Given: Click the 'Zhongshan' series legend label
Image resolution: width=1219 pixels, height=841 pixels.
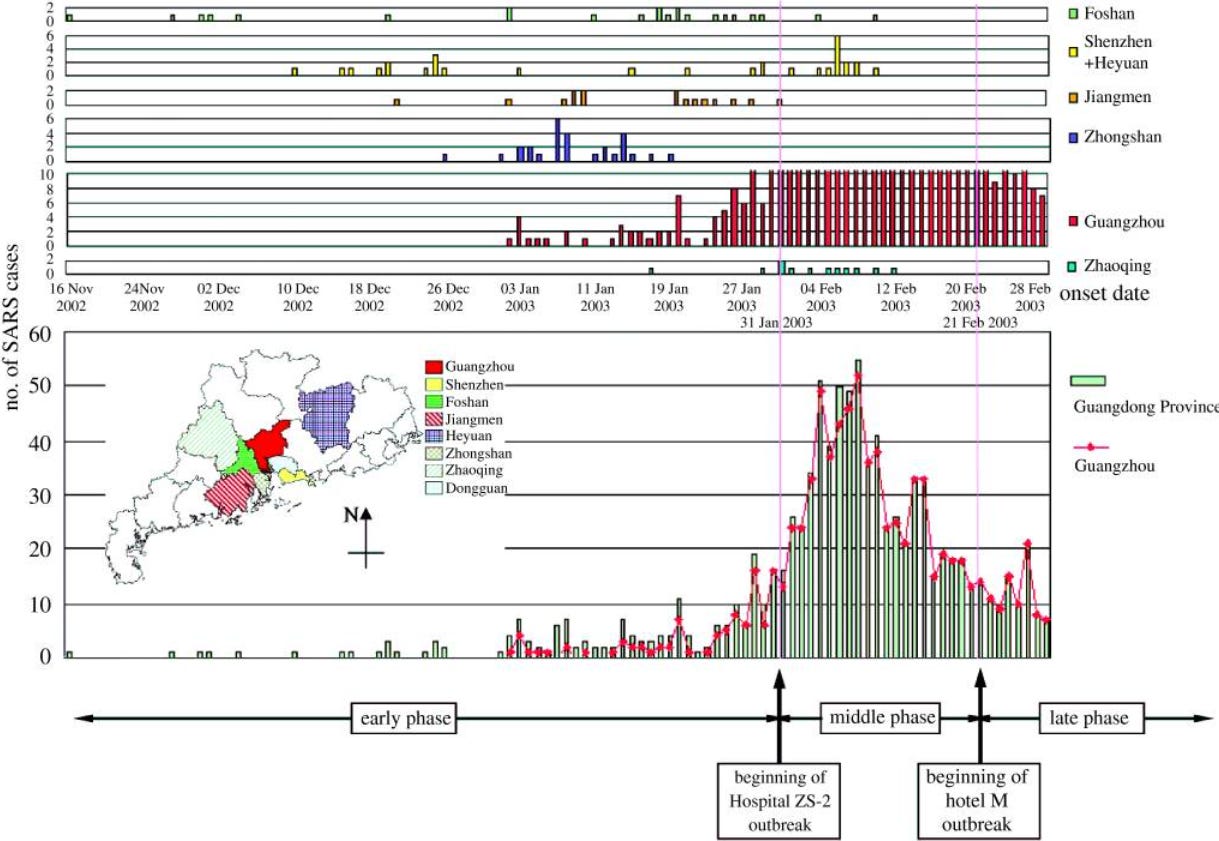Looking at the screenshot, I should pos(1124,138).
